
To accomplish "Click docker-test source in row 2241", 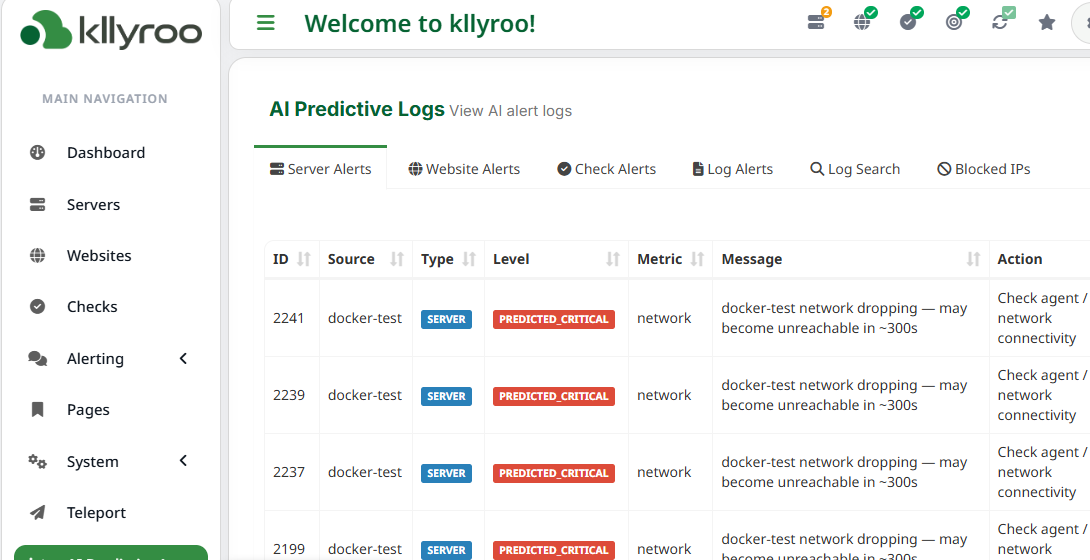I will pyautogui.click(x=365, y=318).
